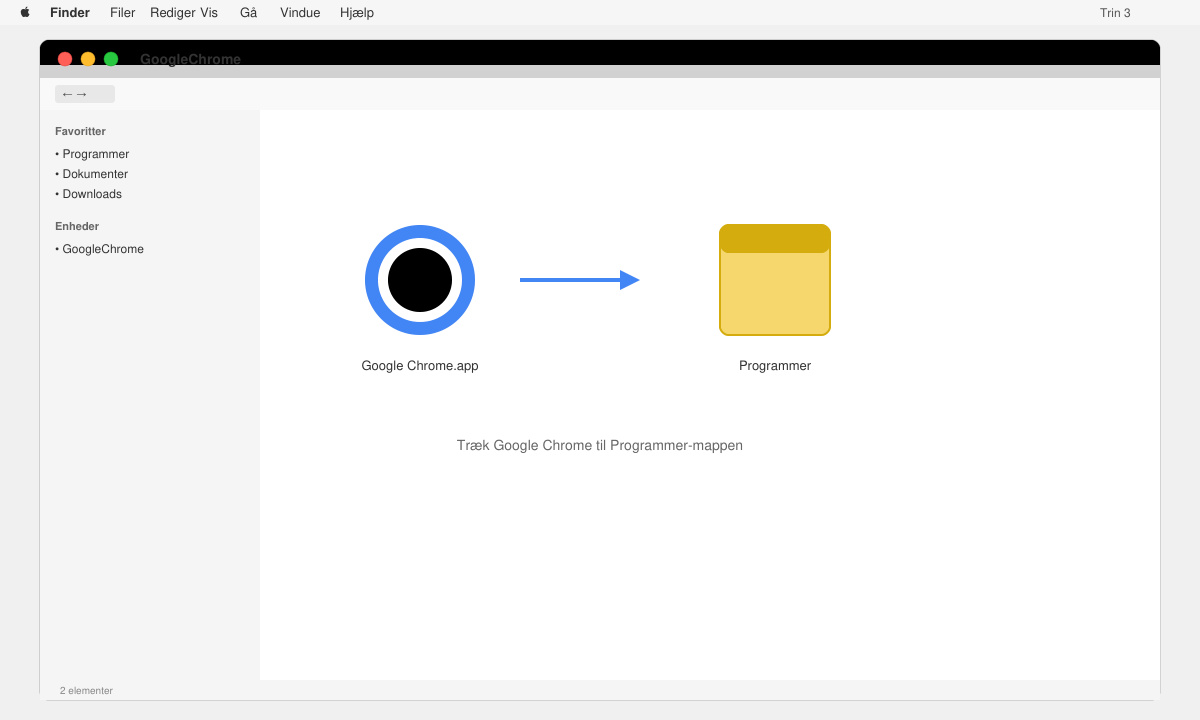Open the Hjælp menu

(357, 13)
